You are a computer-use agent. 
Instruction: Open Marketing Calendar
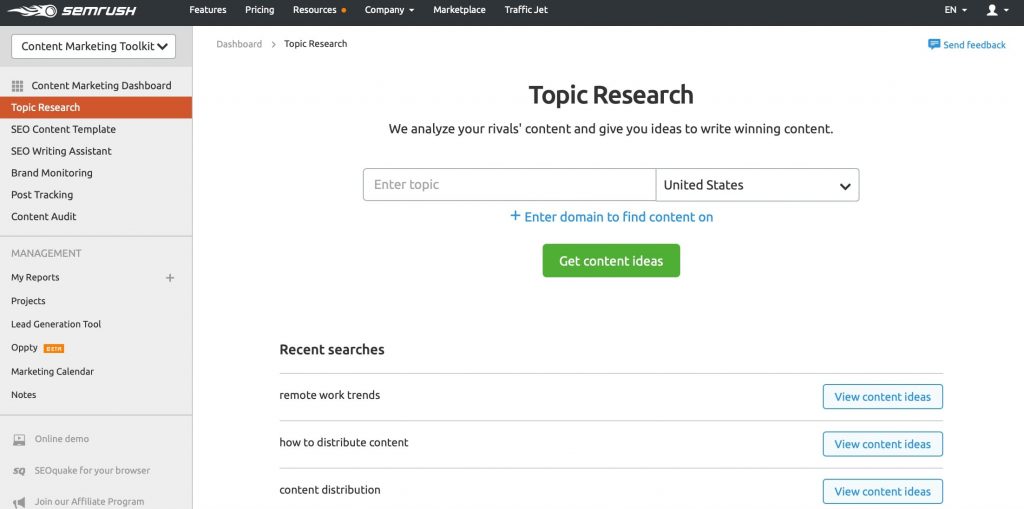[52, 371]
